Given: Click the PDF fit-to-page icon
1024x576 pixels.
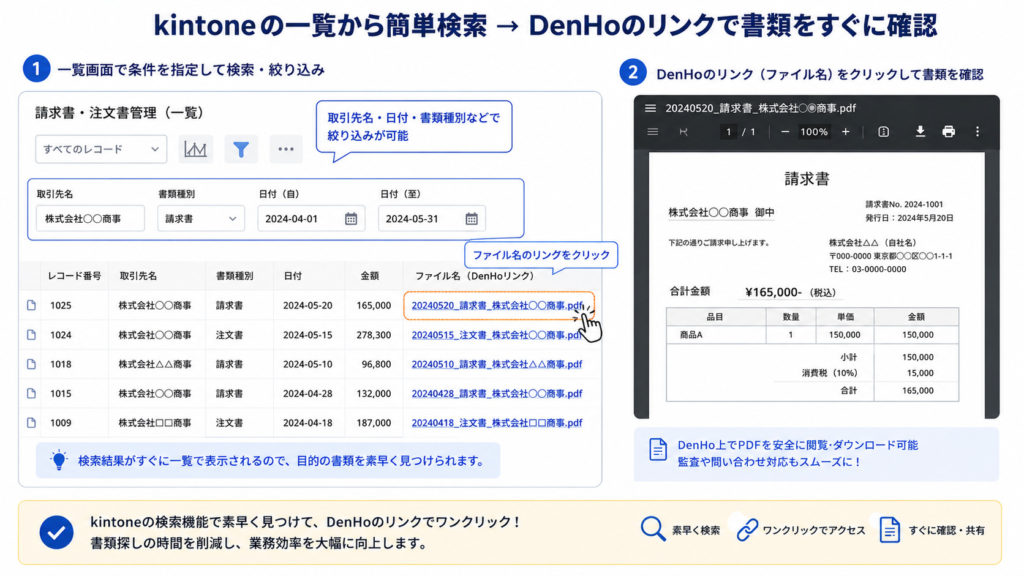Looking at the screenshot, I should click(x=884, y=132).
